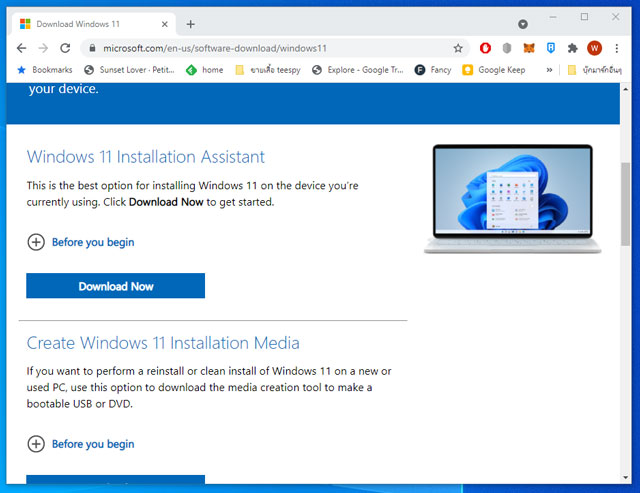
Task: Expand Before you begin under Installation Media
Action: (81, 444)
